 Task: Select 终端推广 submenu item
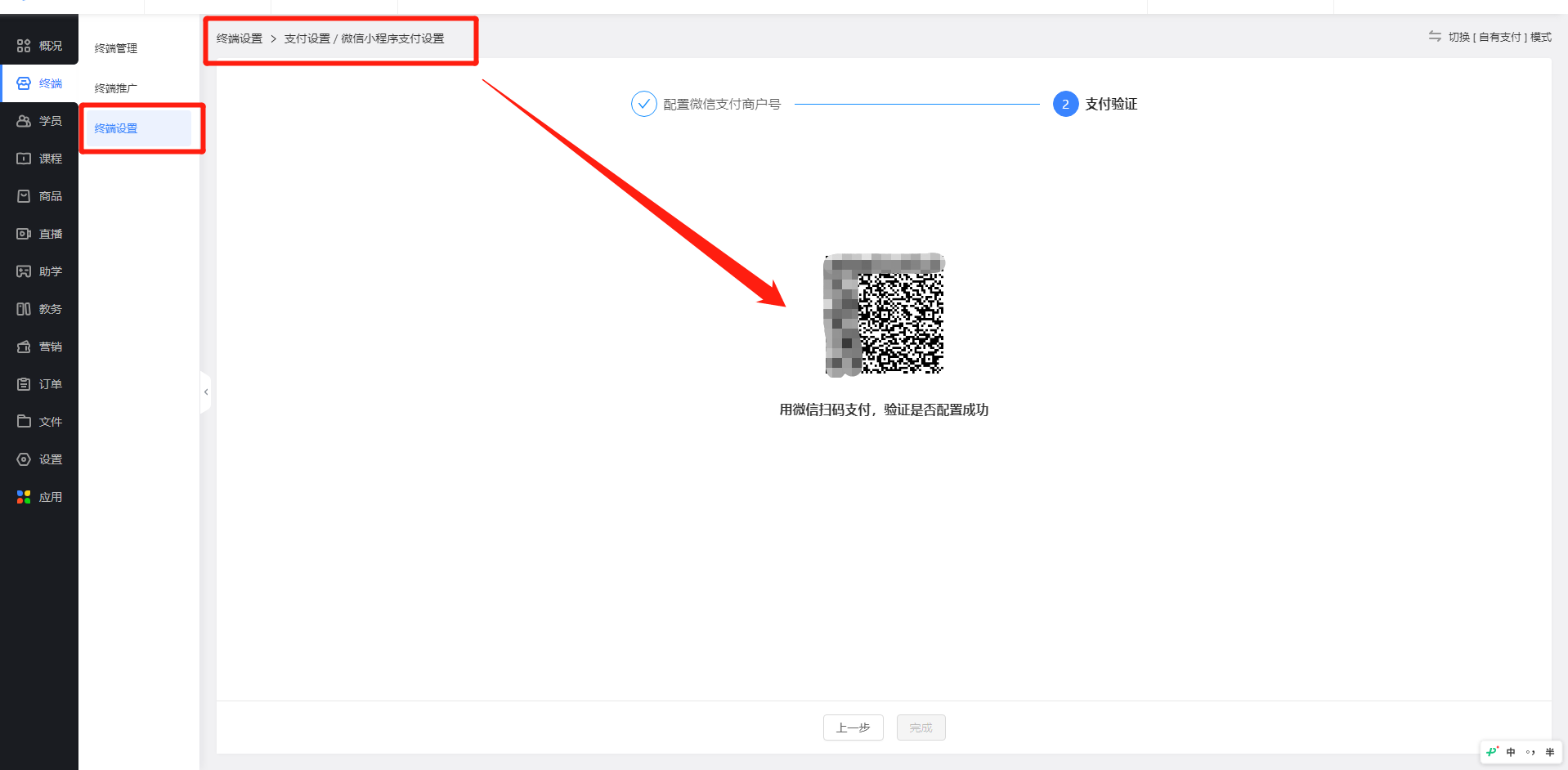point(116,88)
